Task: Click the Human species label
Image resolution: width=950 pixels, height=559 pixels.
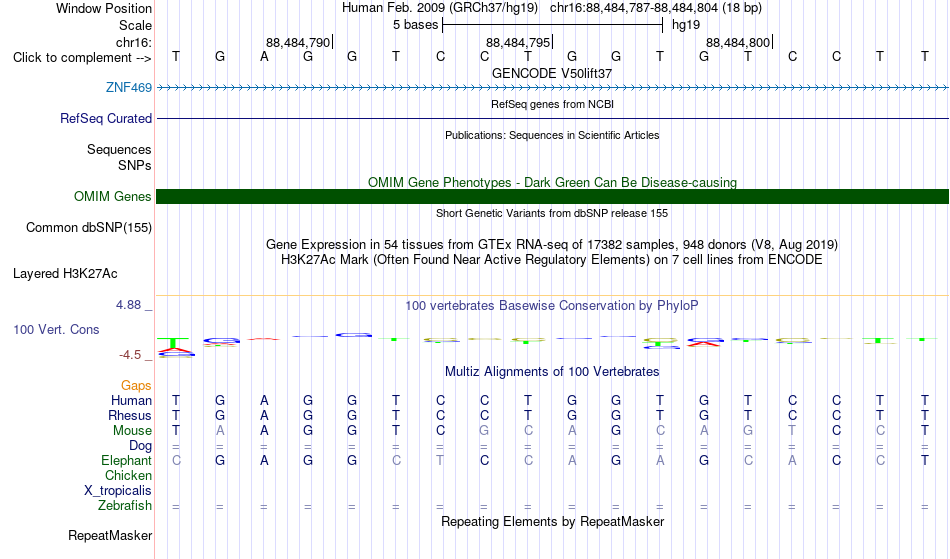Action: tap(131, 400)
